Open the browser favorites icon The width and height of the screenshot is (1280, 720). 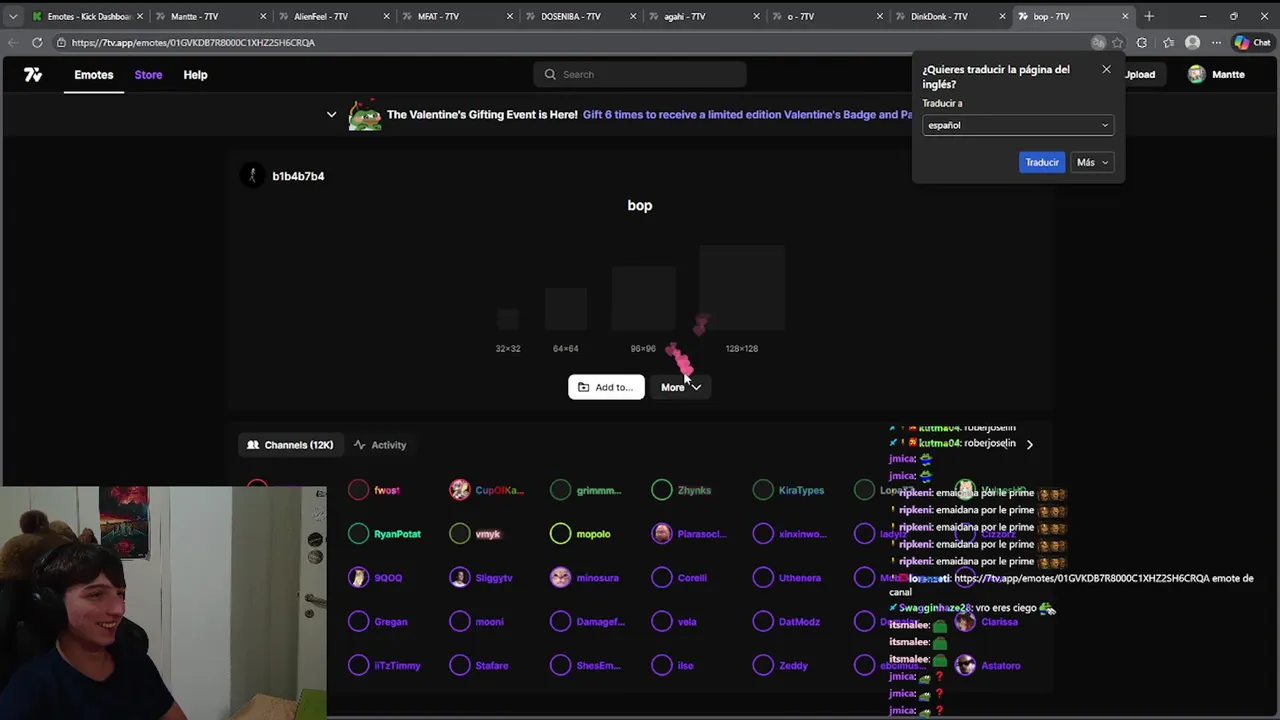[x=1168, y=42]
